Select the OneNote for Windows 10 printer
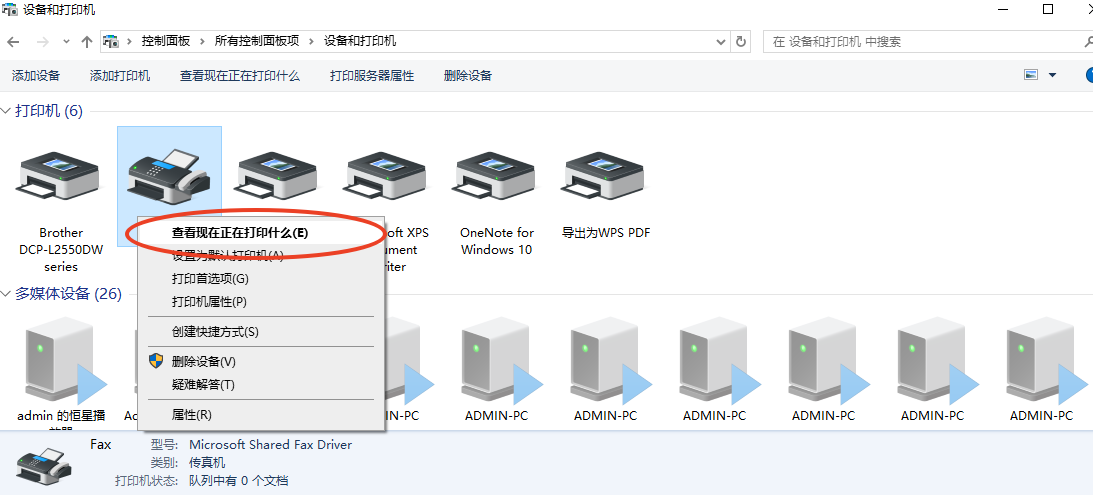This screenshot has height=495, width=1093. (496, 178)
